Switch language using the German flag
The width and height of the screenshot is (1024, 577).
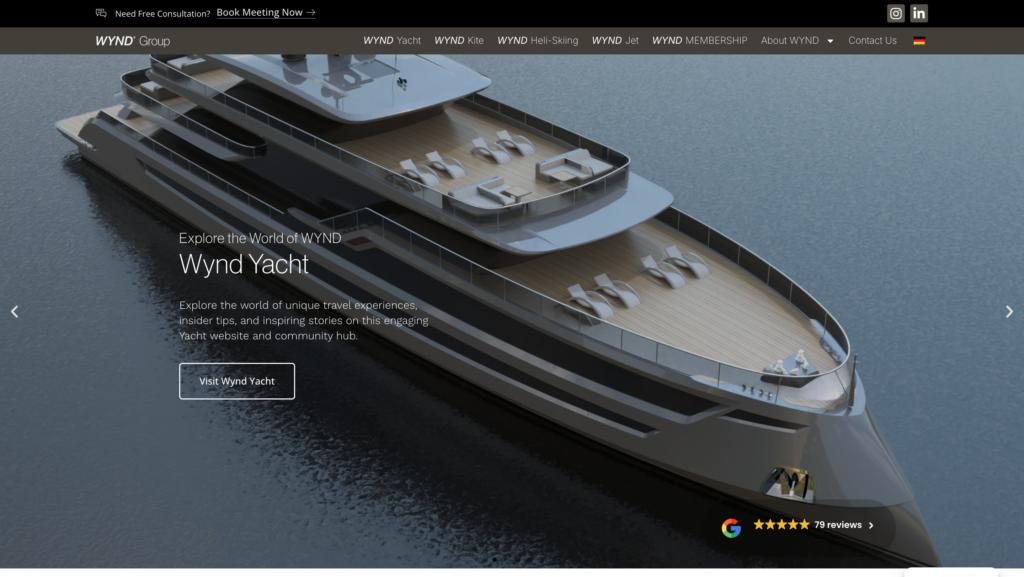click(919, 41)
